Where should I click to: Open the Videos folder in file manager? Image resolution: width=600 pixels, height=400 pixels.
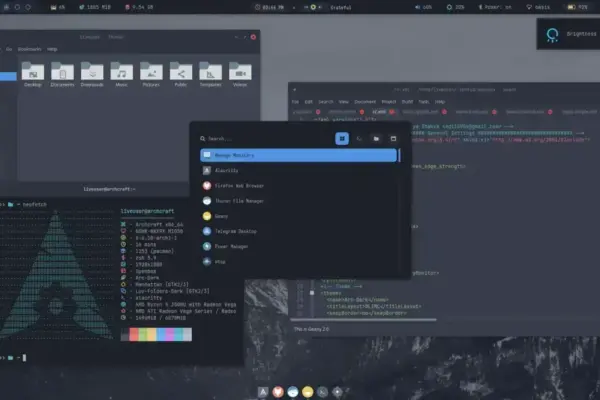240,74
